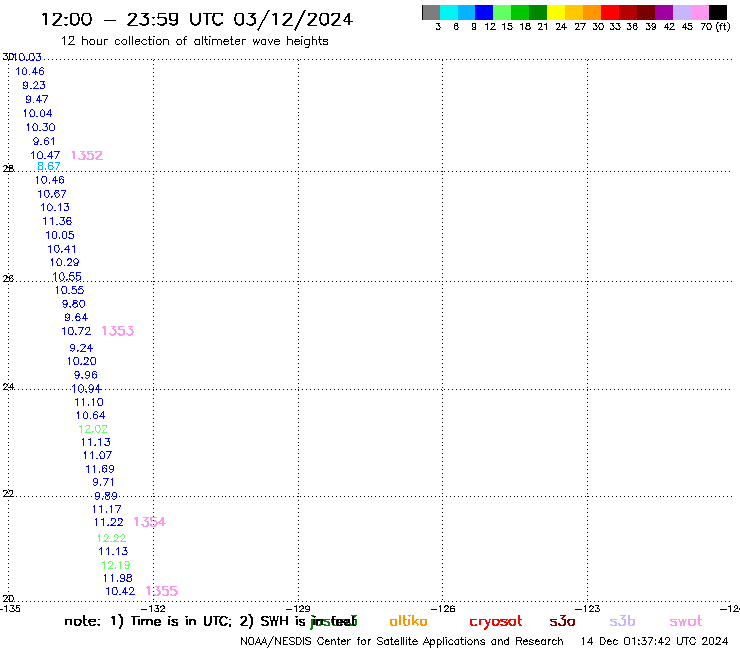Pick the black swatch ending the color scale
This screenshot has height=650, width=740.
tap(717, 12)
